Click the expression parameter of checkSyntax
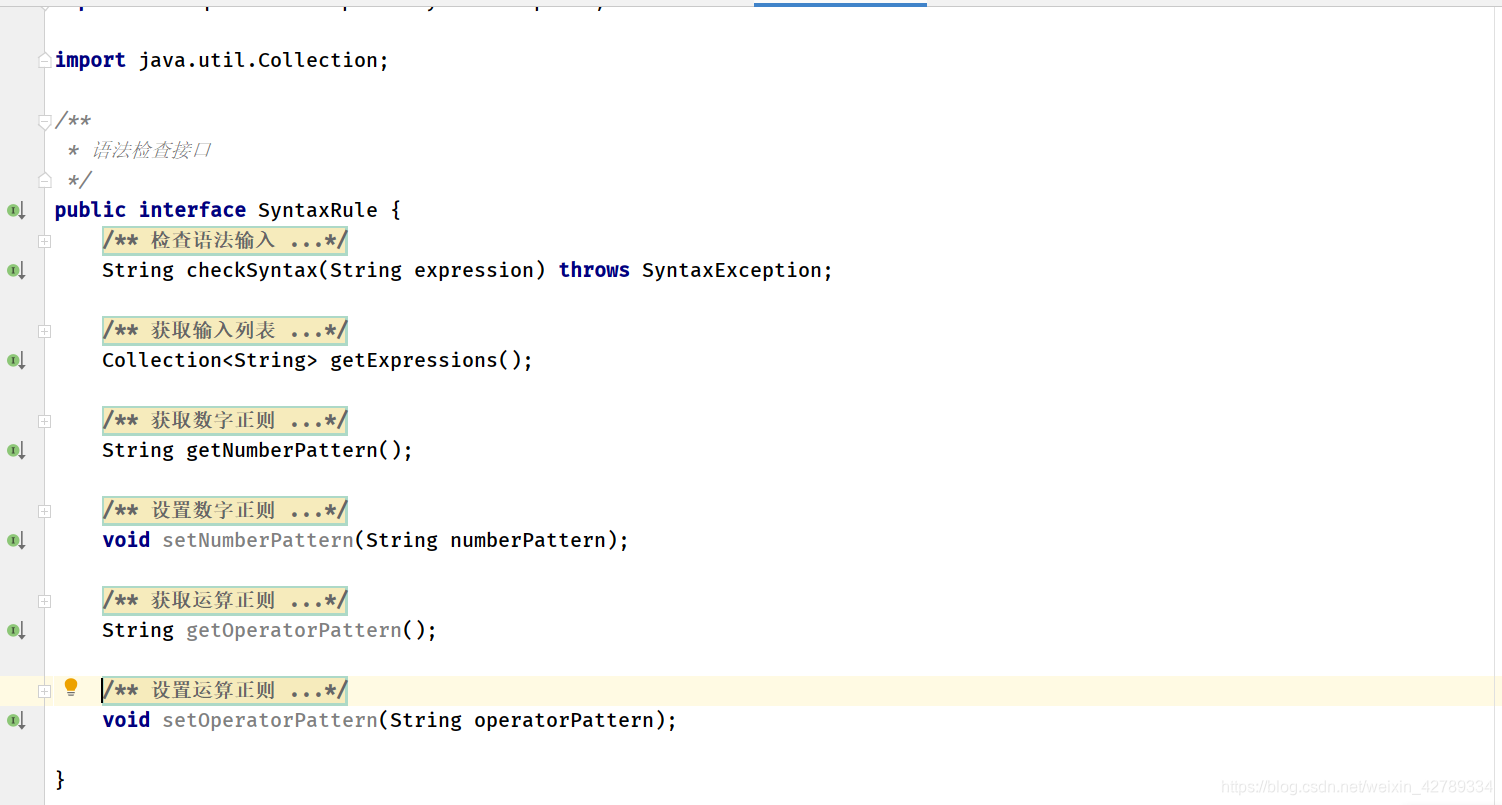This screenshot has height=805, width=1502. [x=474, y=270]
